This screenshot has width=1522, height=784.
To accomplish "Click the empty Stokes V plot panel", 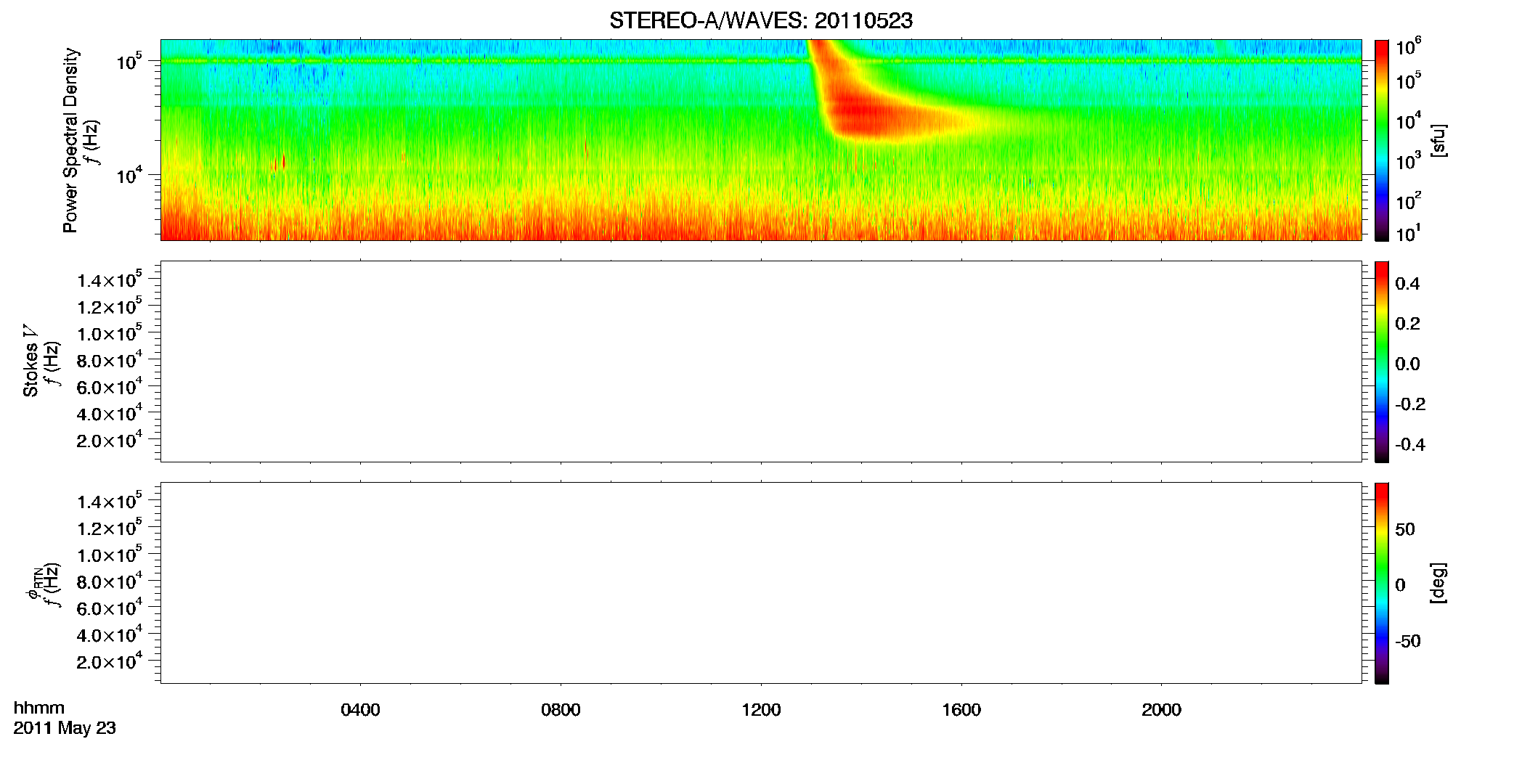I will [761, 362].
